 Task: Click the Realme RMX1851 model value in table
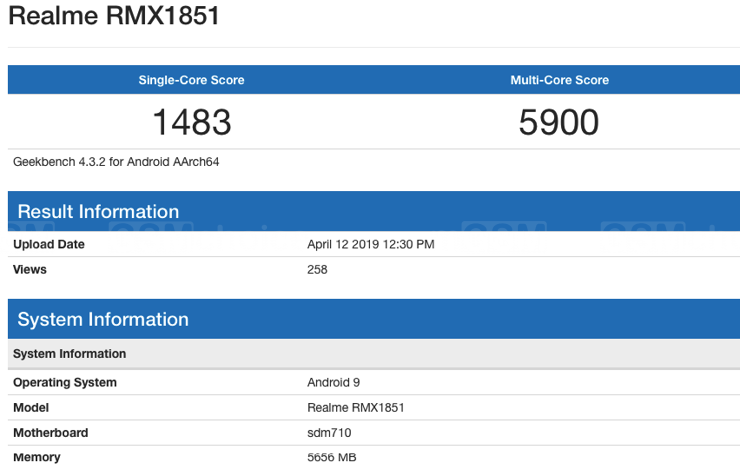click(356, 408)
